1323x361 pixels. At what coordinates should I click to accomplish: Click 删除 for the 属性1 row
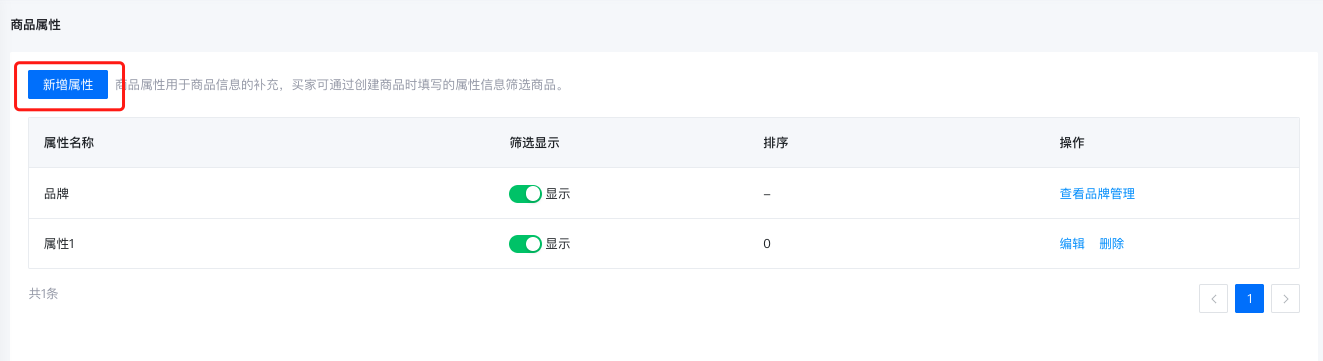coord(1112,244)
